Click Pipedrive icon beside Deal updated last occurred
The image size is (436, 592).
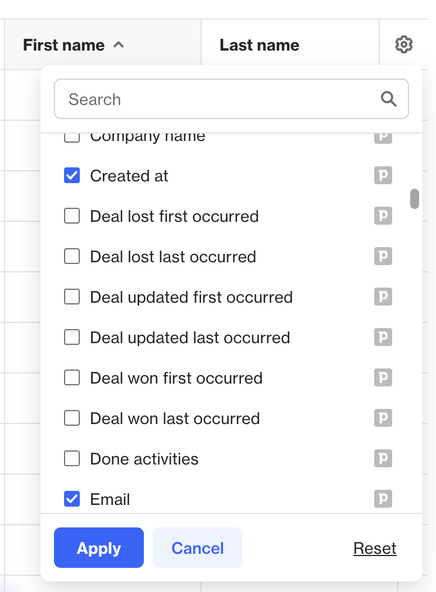click(383, 337)
